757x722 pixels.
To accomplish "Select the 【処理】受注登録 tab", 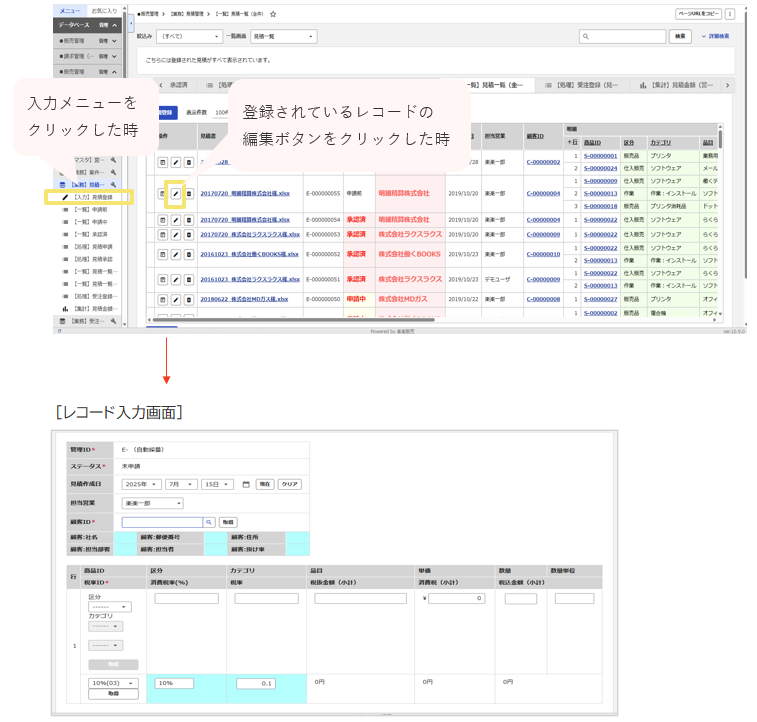I will tap(582, 85).
